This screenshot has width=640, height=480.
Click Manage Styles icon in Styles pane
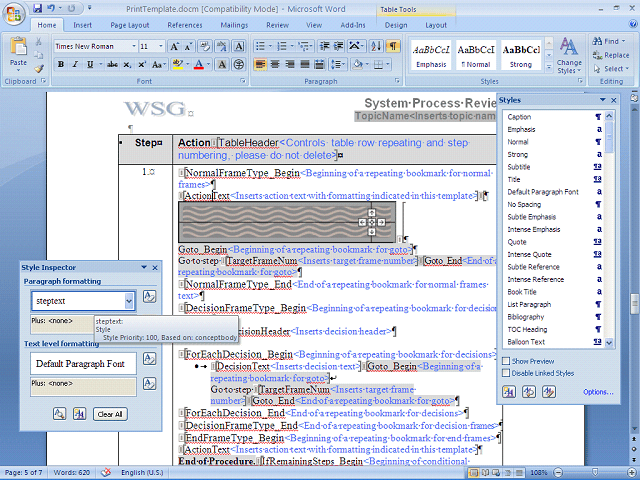tap(548, 392)
